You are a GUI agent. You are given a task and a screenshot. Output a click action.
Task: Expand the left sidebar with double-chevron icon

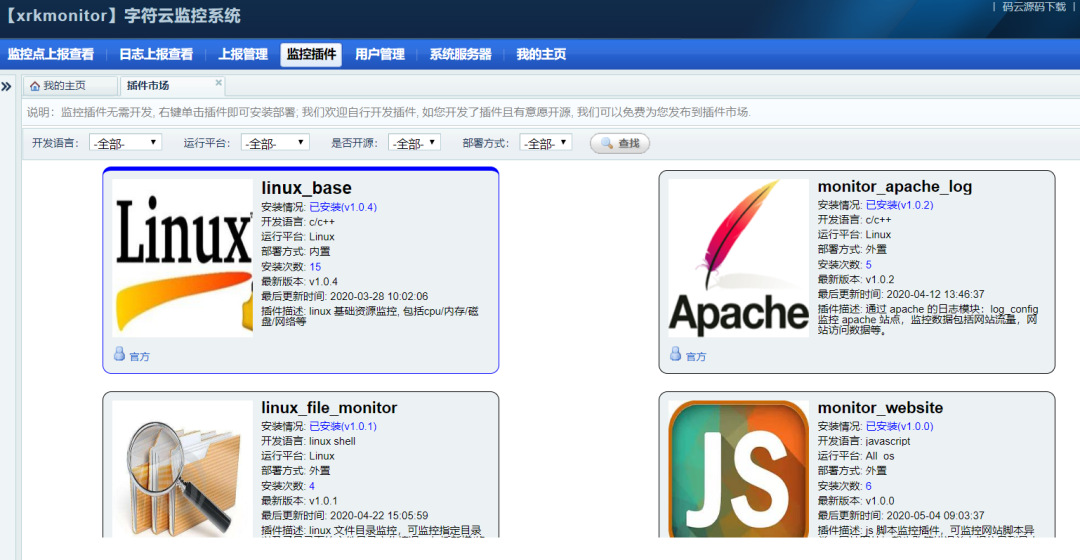[7, 86]
